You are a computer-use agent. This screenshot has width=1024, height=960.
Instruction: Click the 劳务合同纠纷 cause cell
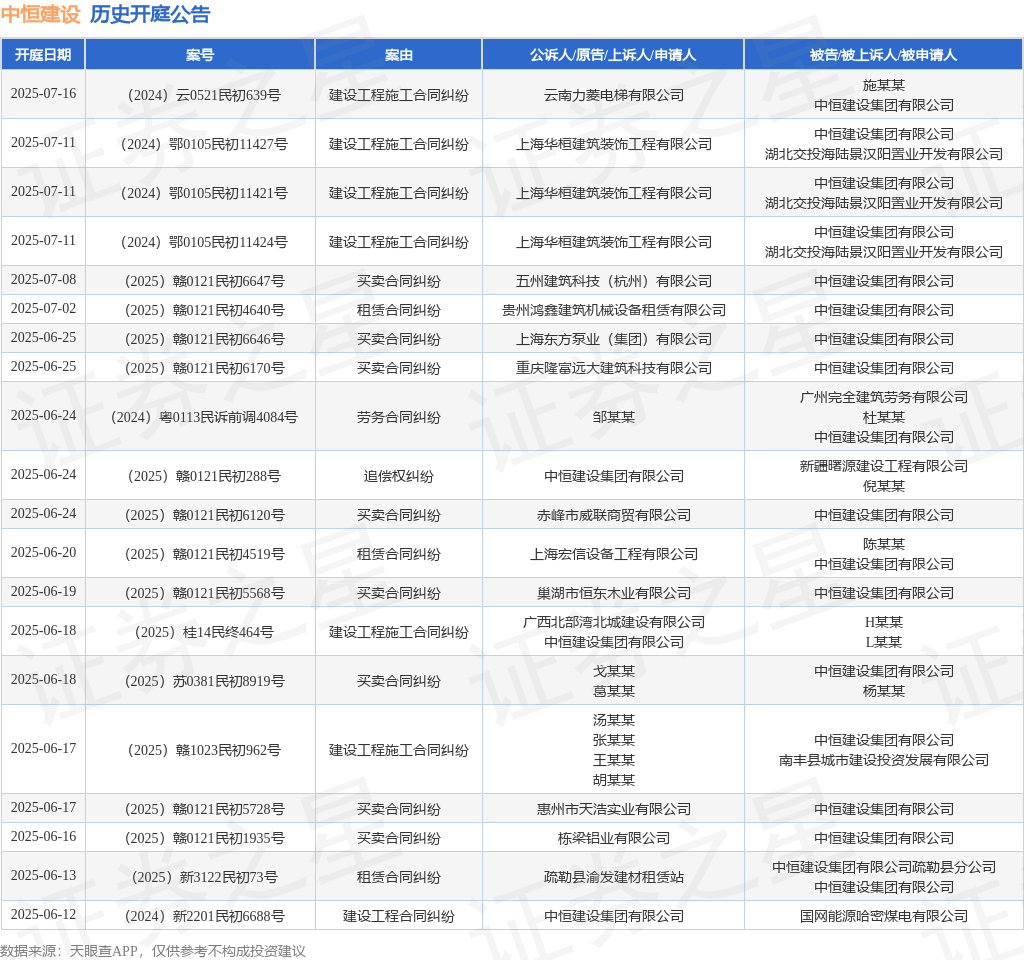pyautogui.click(x=398, y=417)
